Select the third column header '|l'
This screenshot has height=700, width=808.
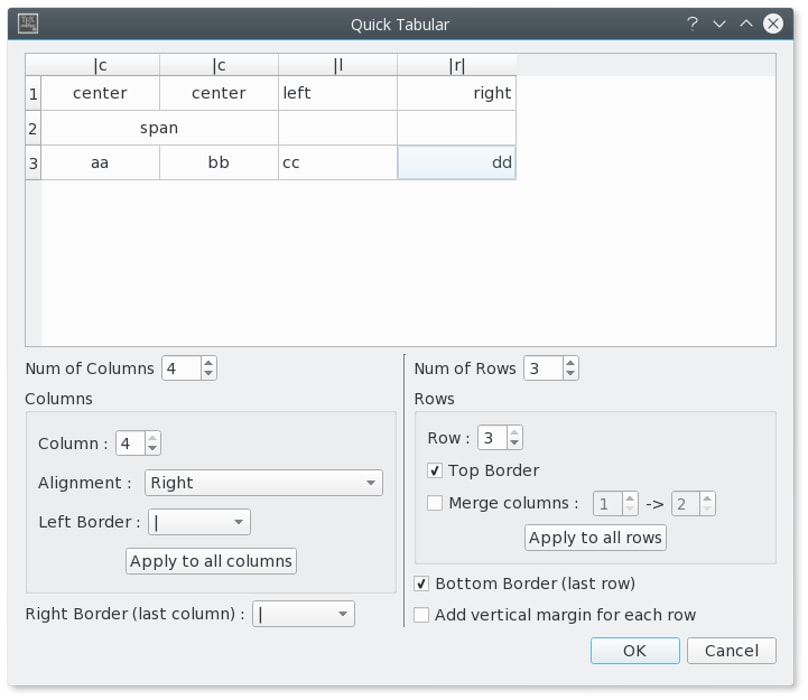tap(338, 65)
